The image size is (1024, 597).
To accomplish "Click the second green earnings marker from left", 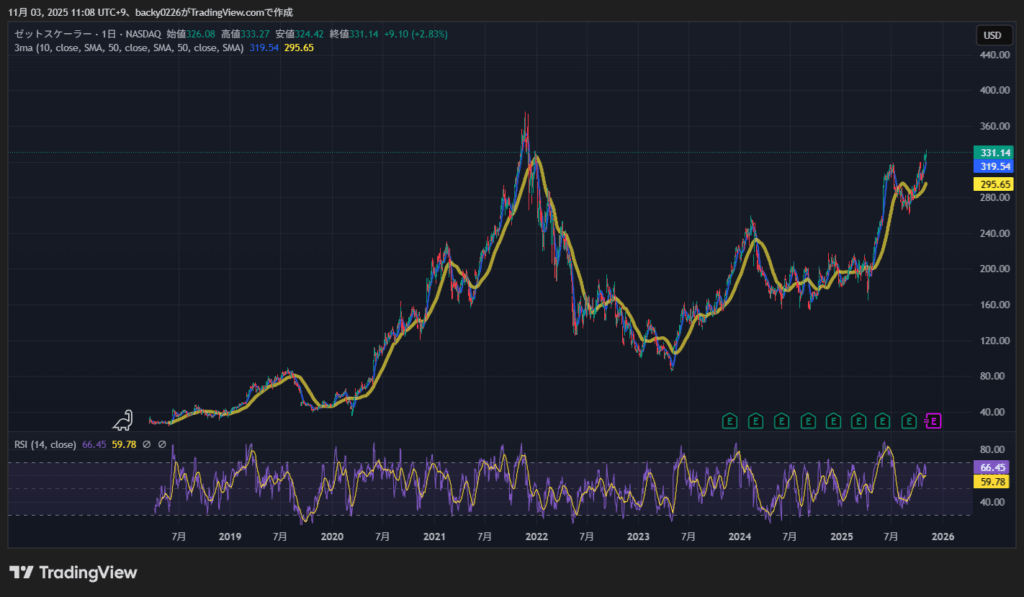I will pos(755,421).
